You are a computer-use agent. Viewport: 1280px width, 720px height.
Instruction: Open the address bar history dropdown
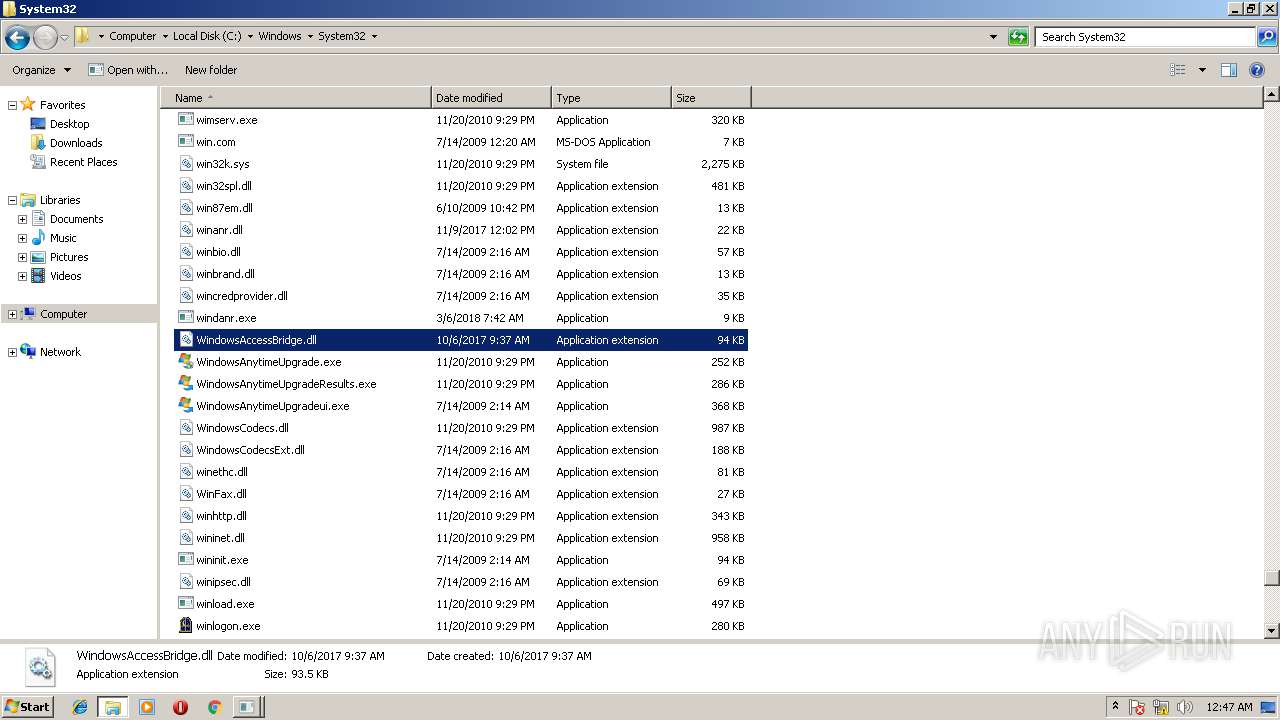click(993, 37)
